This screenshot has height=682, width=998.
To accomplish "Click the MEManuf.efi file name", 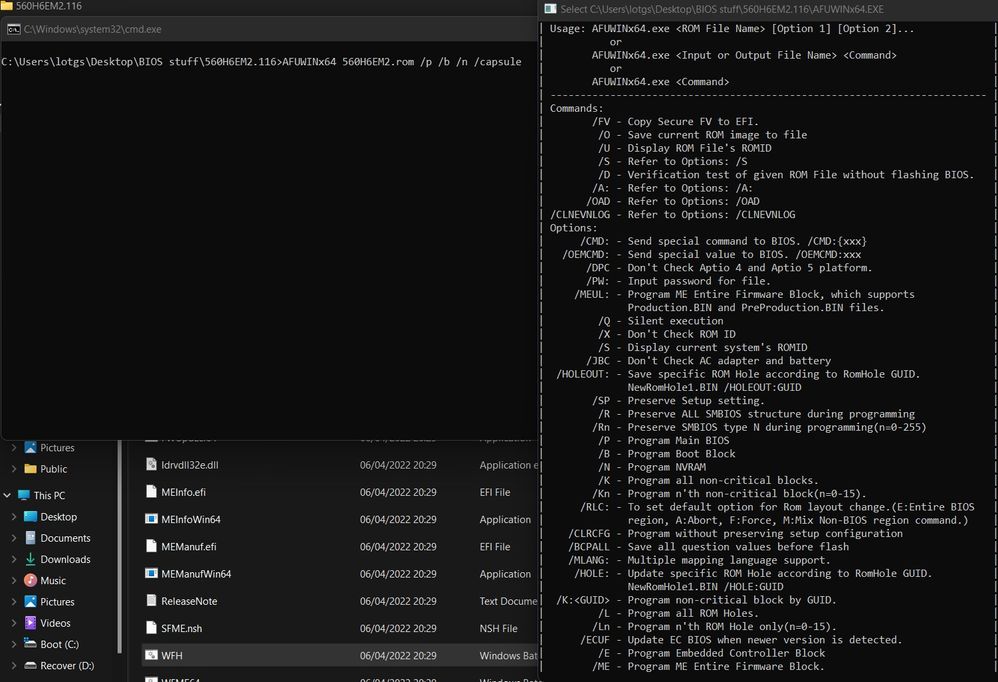I will [x=188, y=547].
